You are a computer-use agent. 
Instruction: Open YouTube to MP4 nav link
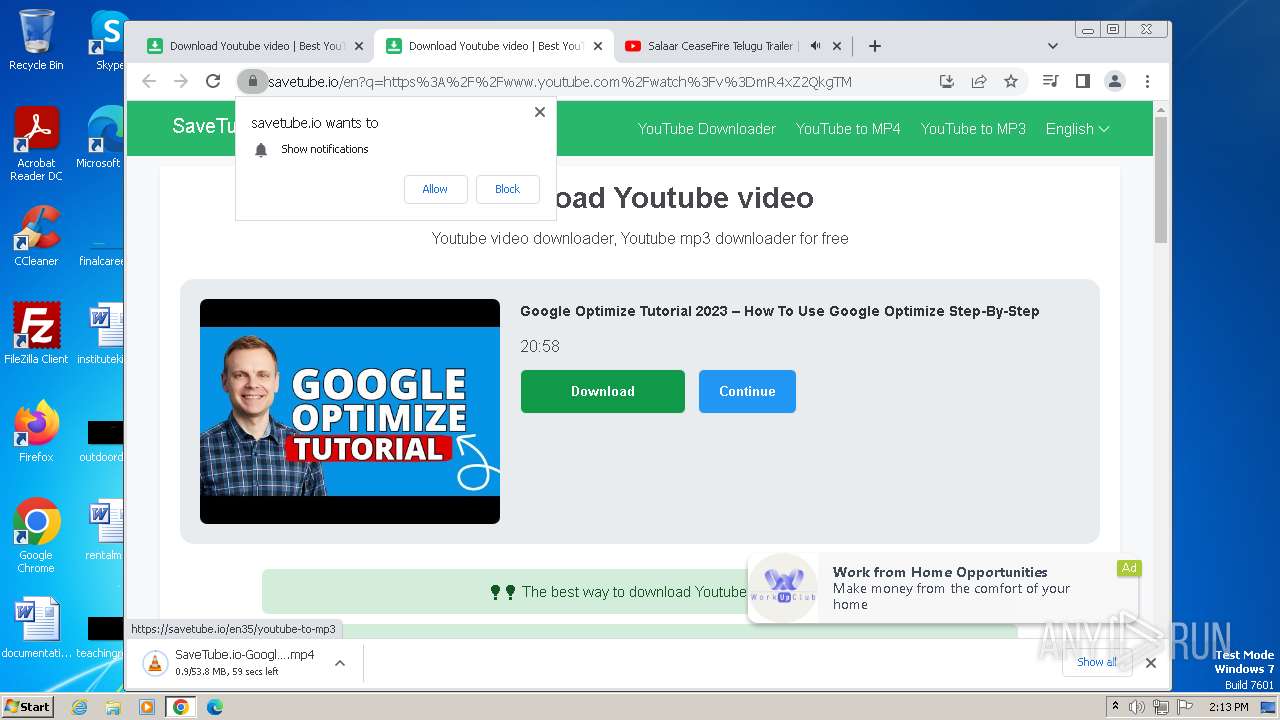tap(848, 129)
